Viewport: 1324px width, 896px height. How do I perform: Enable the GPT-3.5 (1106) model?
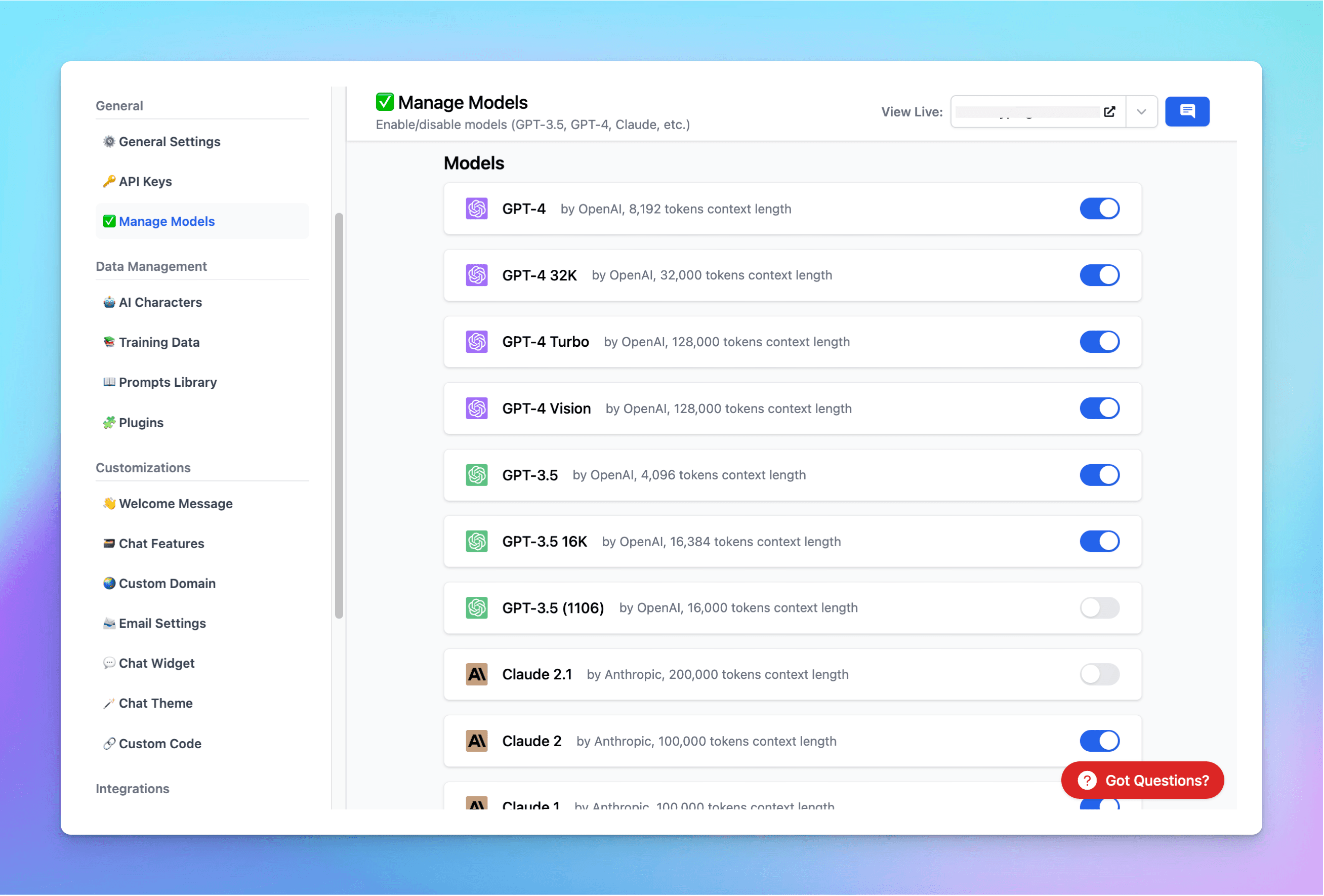pyautogui.click(x=1099, y=607)
